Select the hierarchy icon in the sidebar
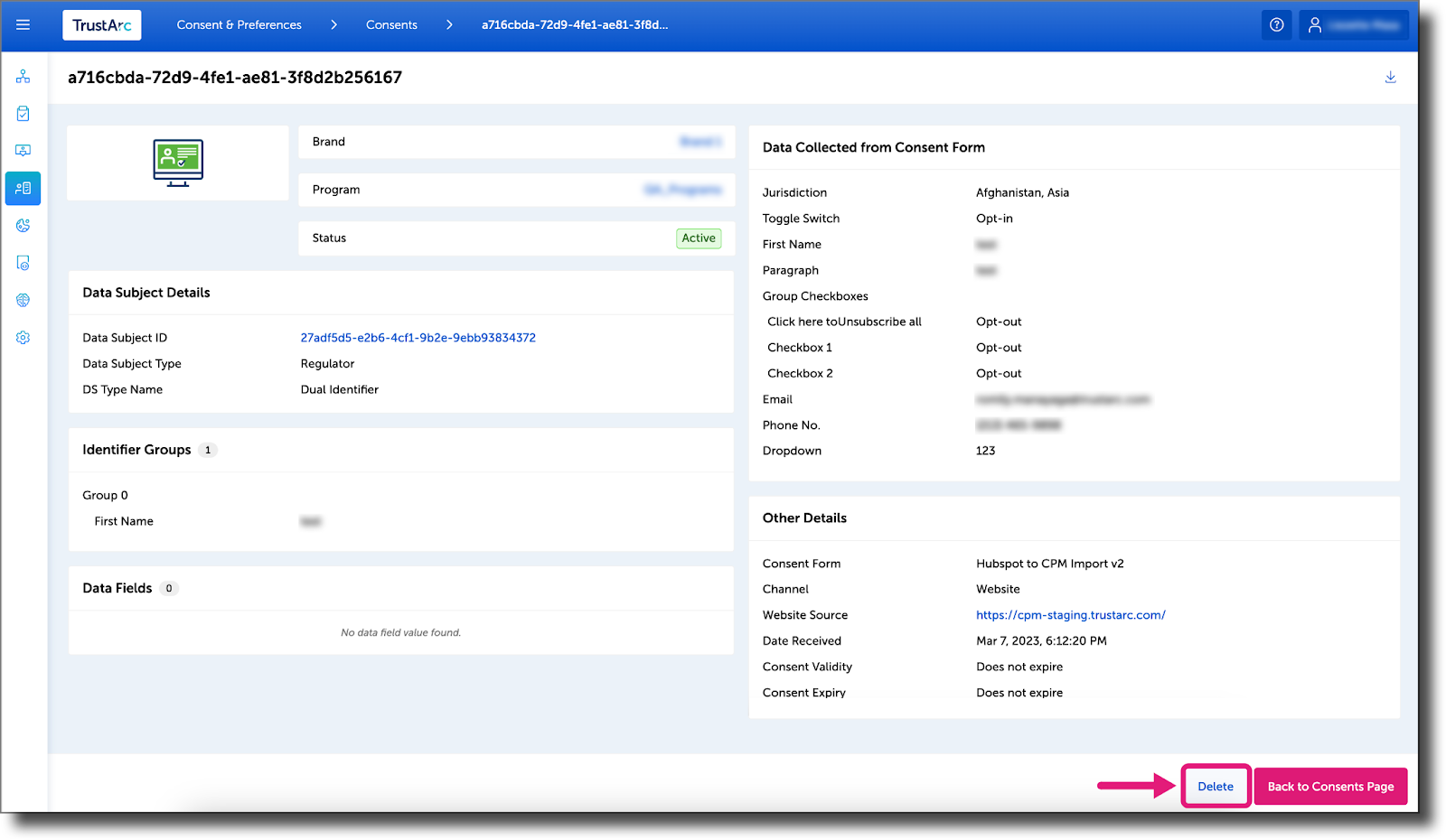The height and width of the screenshot is (840, 1446). pyautogui.click(x=23, y=76)
